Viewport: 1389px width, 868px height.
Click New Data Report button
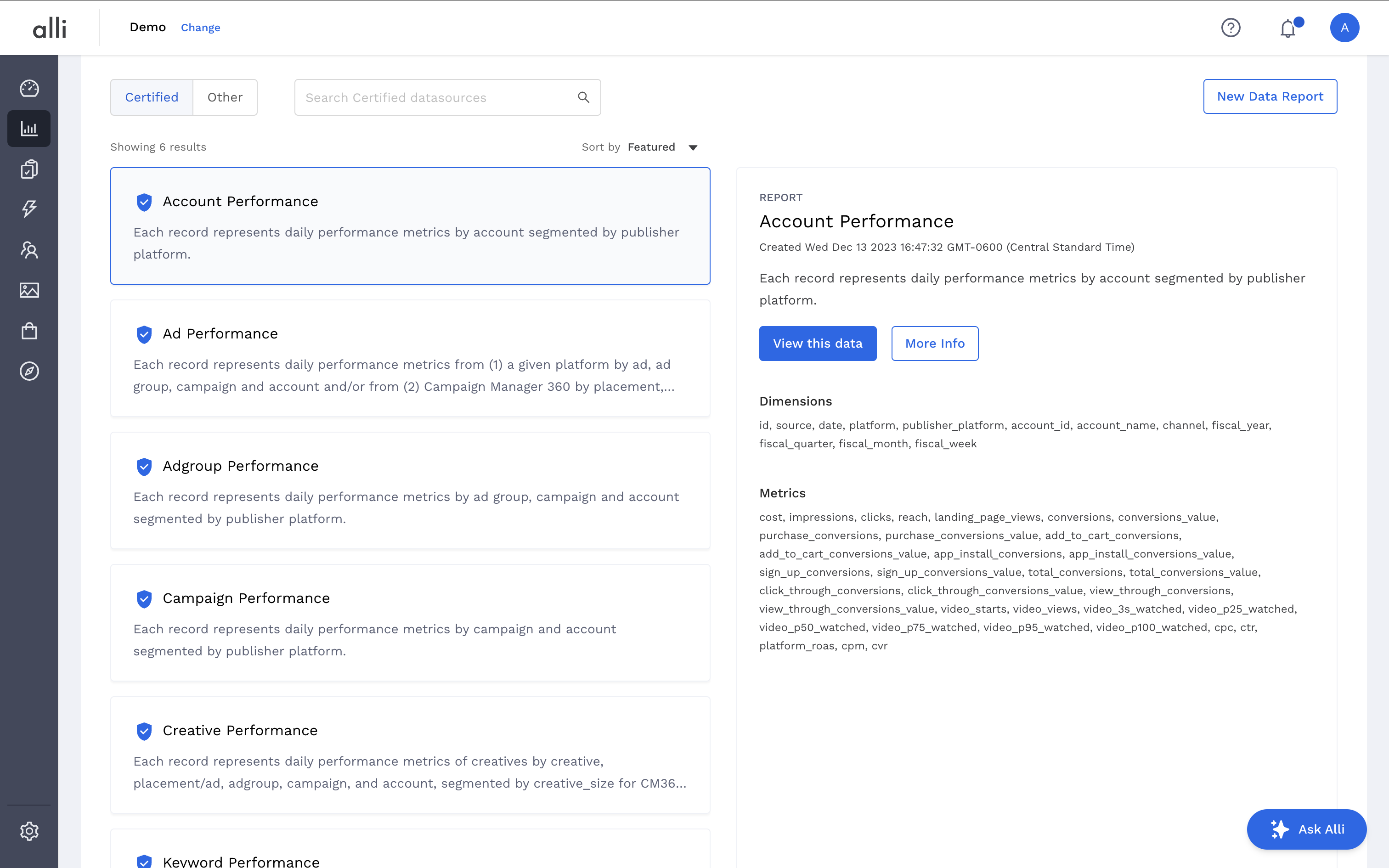coord(1270,96)
